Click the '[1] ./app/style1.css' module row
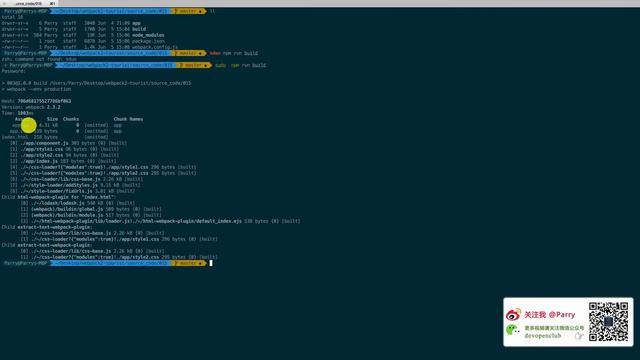The width and height of the screenshot is (640, 360). [64, 149]
